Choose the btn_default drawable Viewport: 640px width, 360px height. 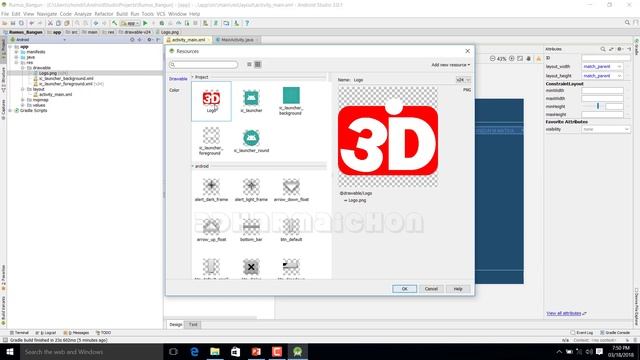click(291, 230)
